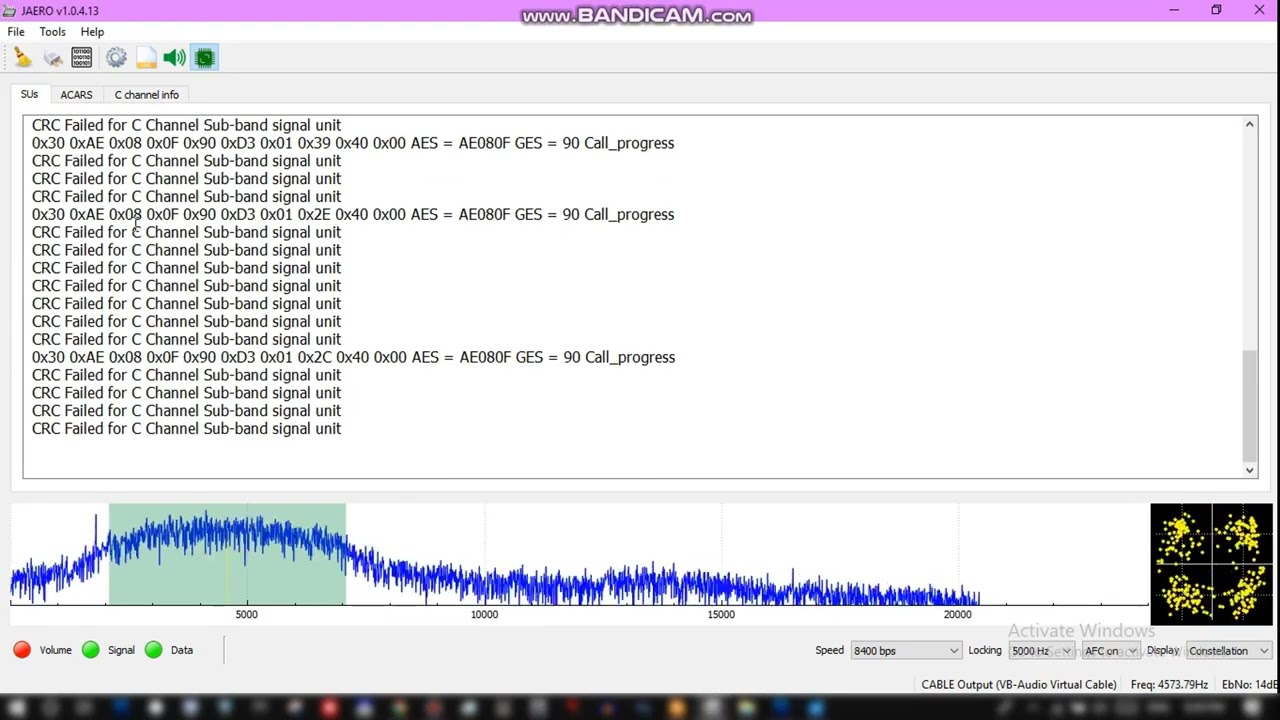Open the settings gear icon

point(116,58)
